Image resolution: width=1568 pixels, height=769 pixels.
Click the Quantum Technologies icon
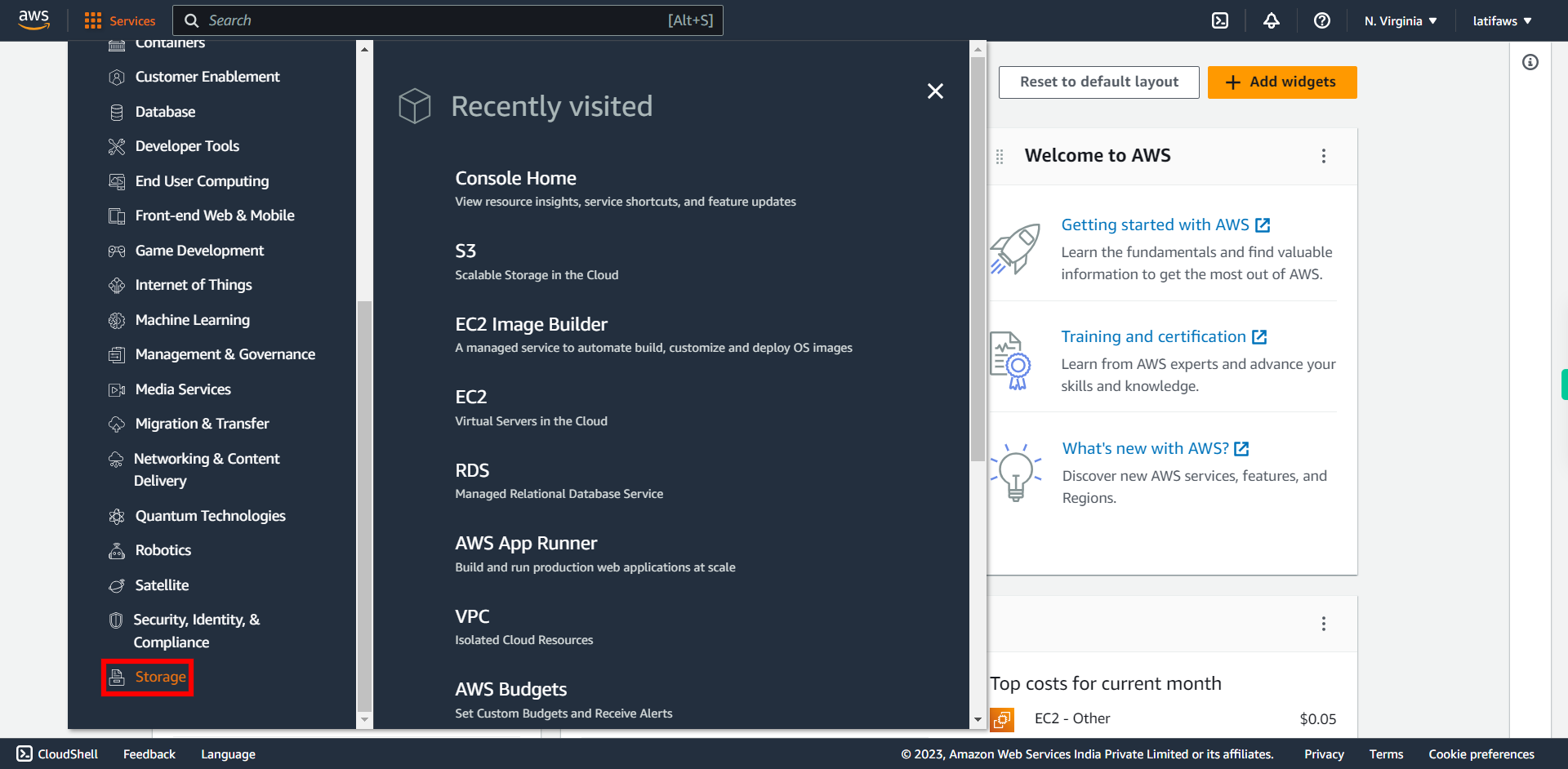coord(117,516)
